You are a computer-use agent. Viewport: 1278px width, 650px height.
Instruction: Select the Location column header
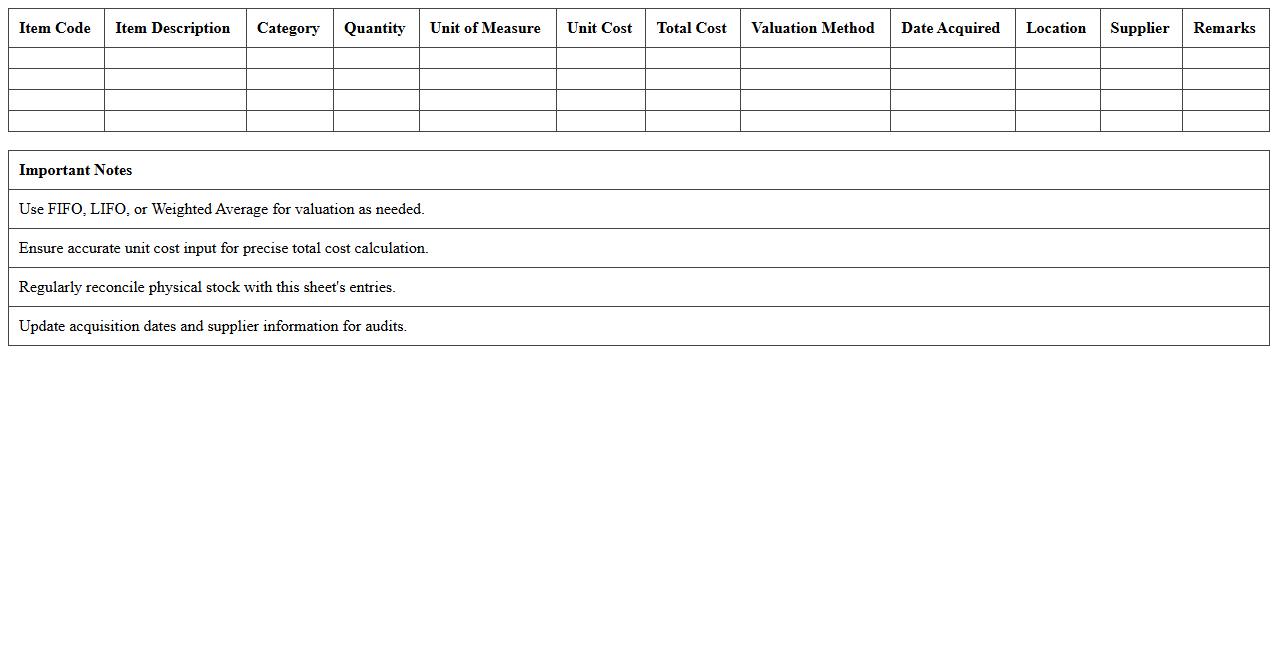1056,28
